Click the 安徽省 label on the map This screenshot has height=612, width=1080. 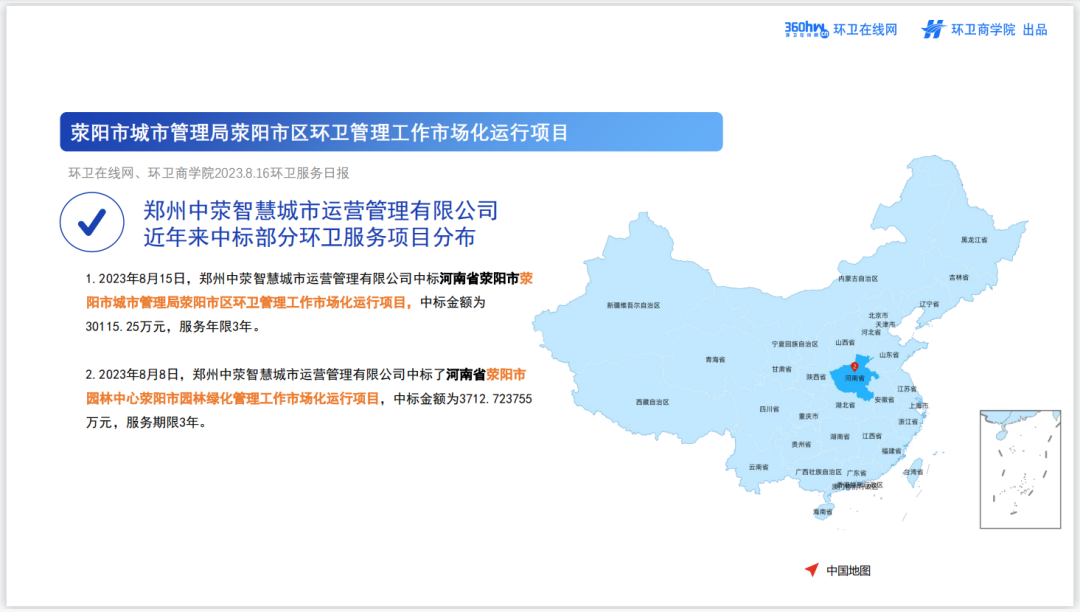click(x=884, y=399)
